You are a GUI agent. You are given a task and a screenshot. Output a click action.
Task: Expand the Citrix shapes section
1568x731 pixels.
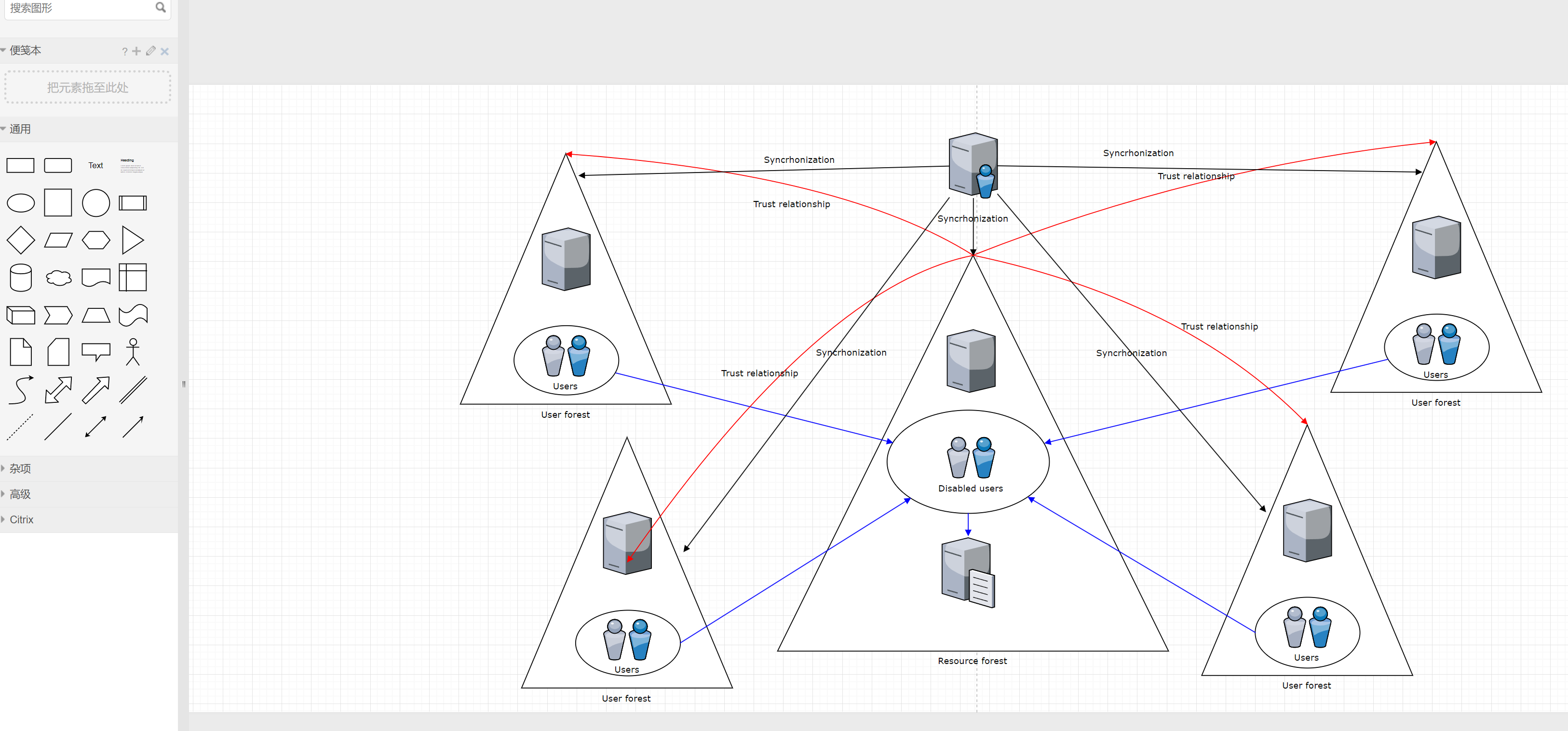21,519
